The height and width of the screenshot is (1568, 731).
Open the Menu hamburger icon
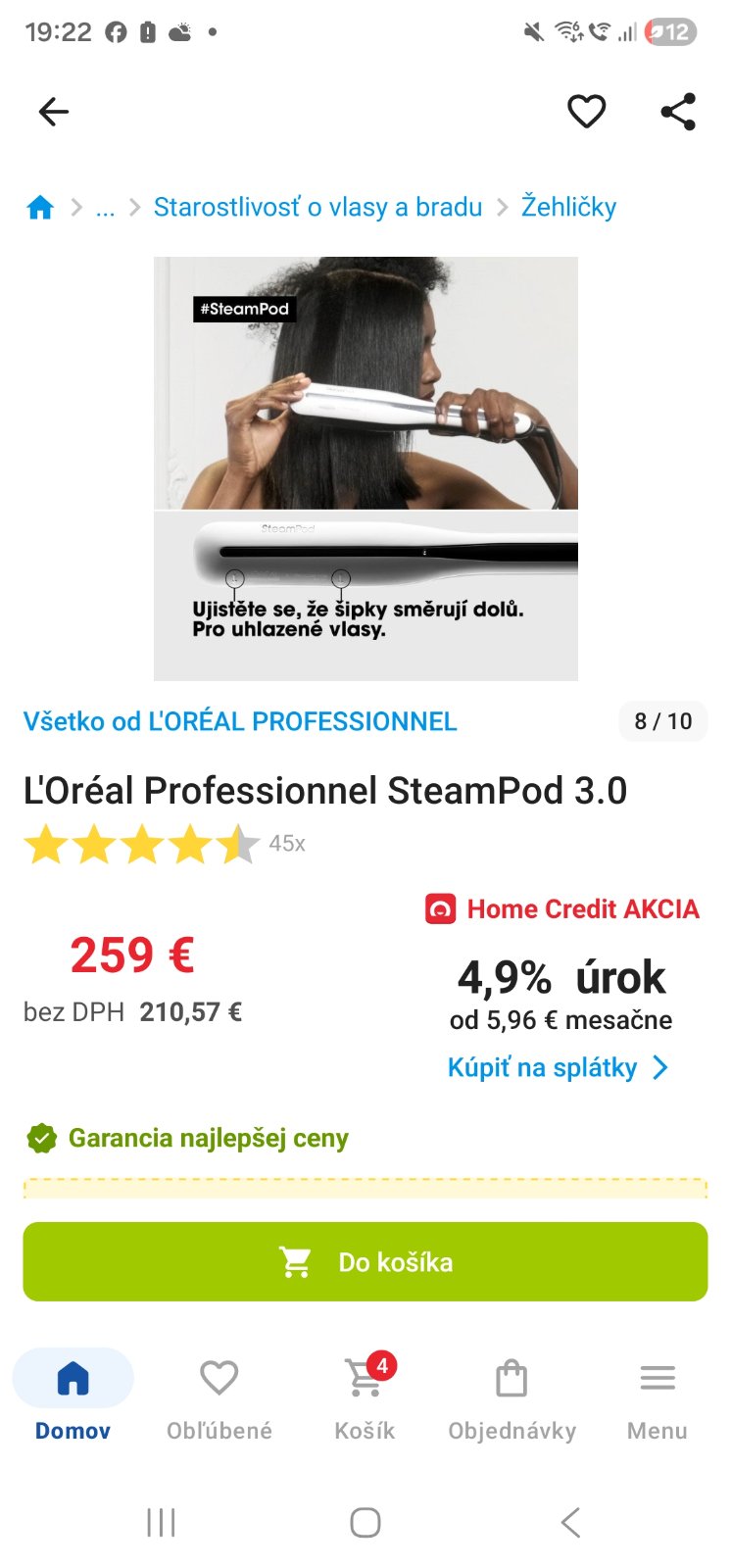tap(658, 1378)
